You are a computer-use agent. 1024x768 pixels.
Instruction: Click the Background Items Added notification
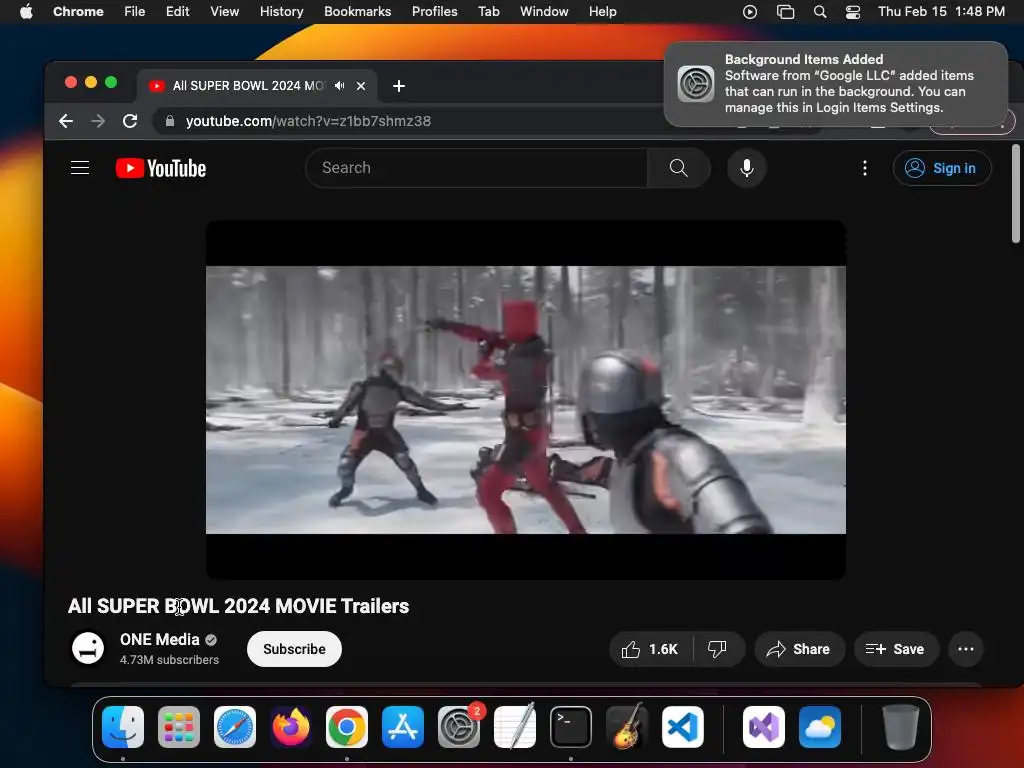835,84
